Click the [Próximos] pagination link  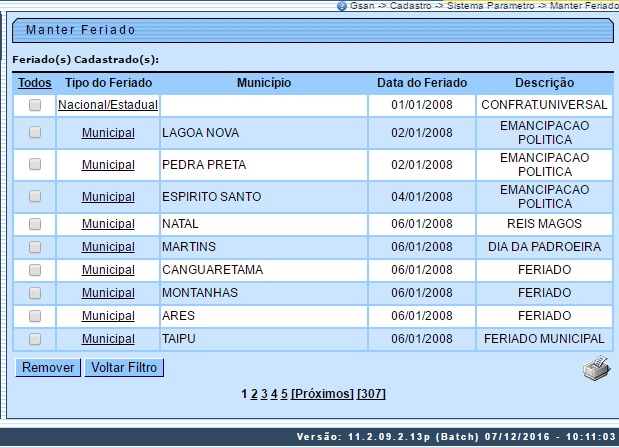pyautogui.click(x=322, y=394)
